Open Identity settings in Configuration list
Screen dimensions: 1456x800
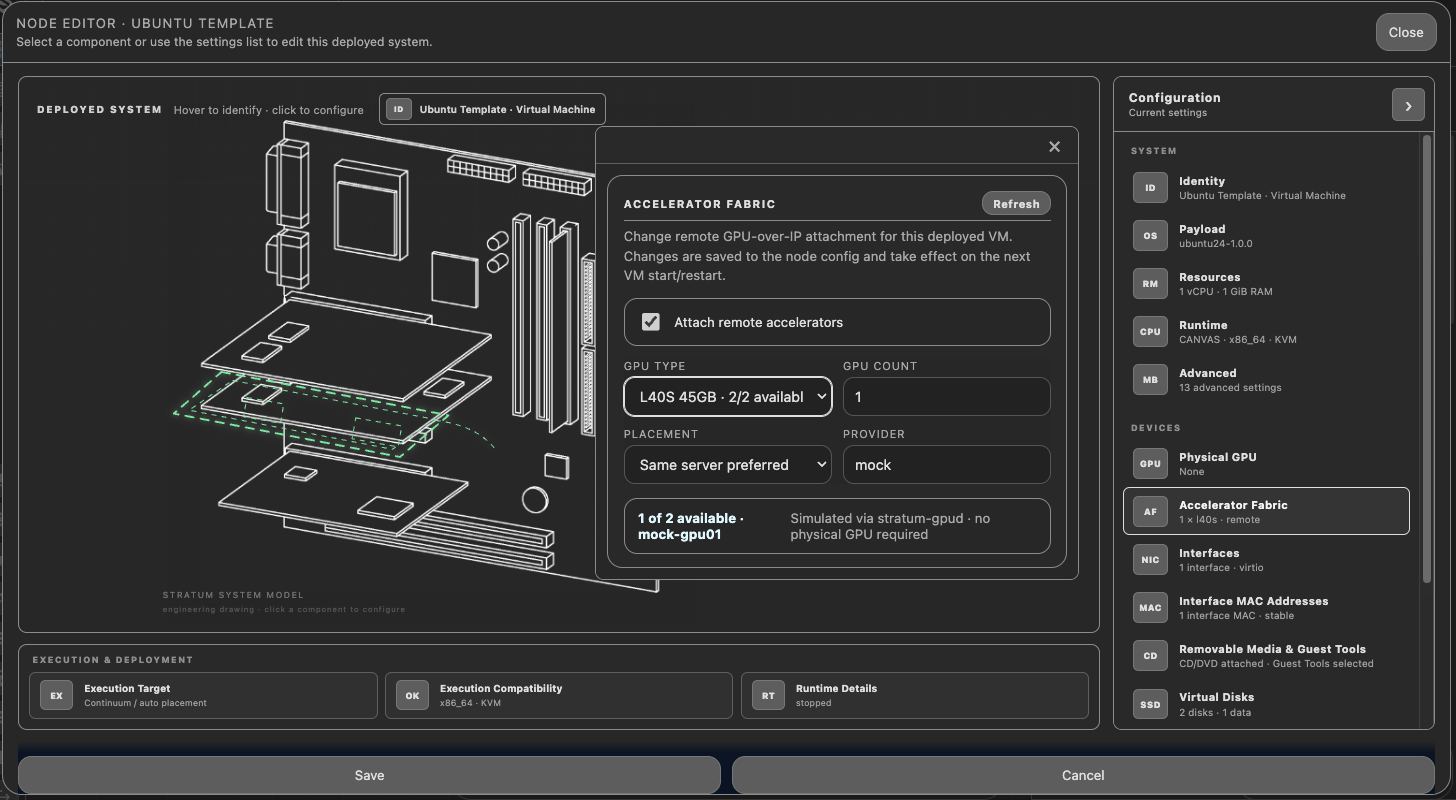1266,188
